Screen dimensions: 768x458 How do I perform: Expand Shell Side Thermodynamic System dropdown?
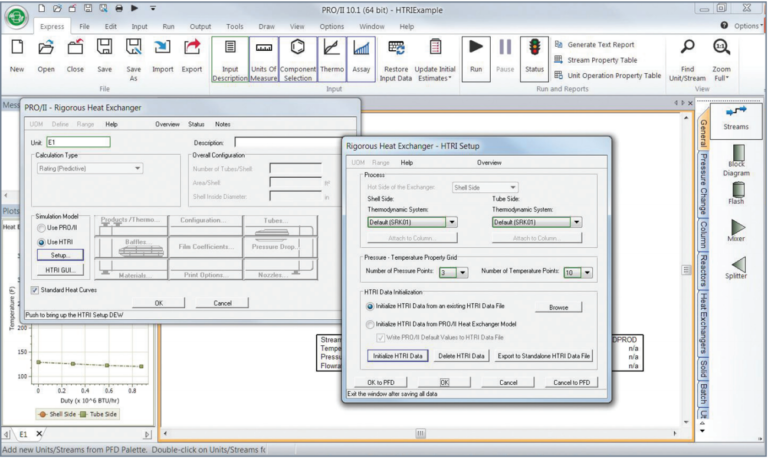coord(452,222)
